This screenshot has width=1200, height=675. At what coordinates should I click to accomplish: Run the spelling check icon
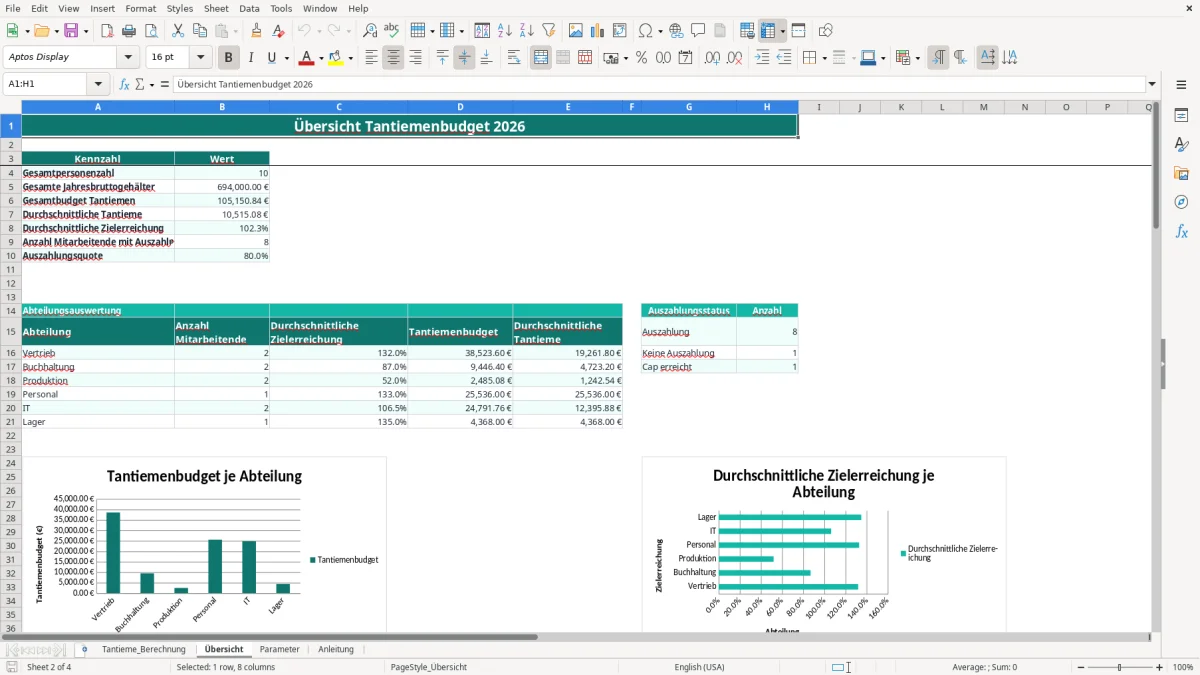pyautogui.click(x=392, y=31)
